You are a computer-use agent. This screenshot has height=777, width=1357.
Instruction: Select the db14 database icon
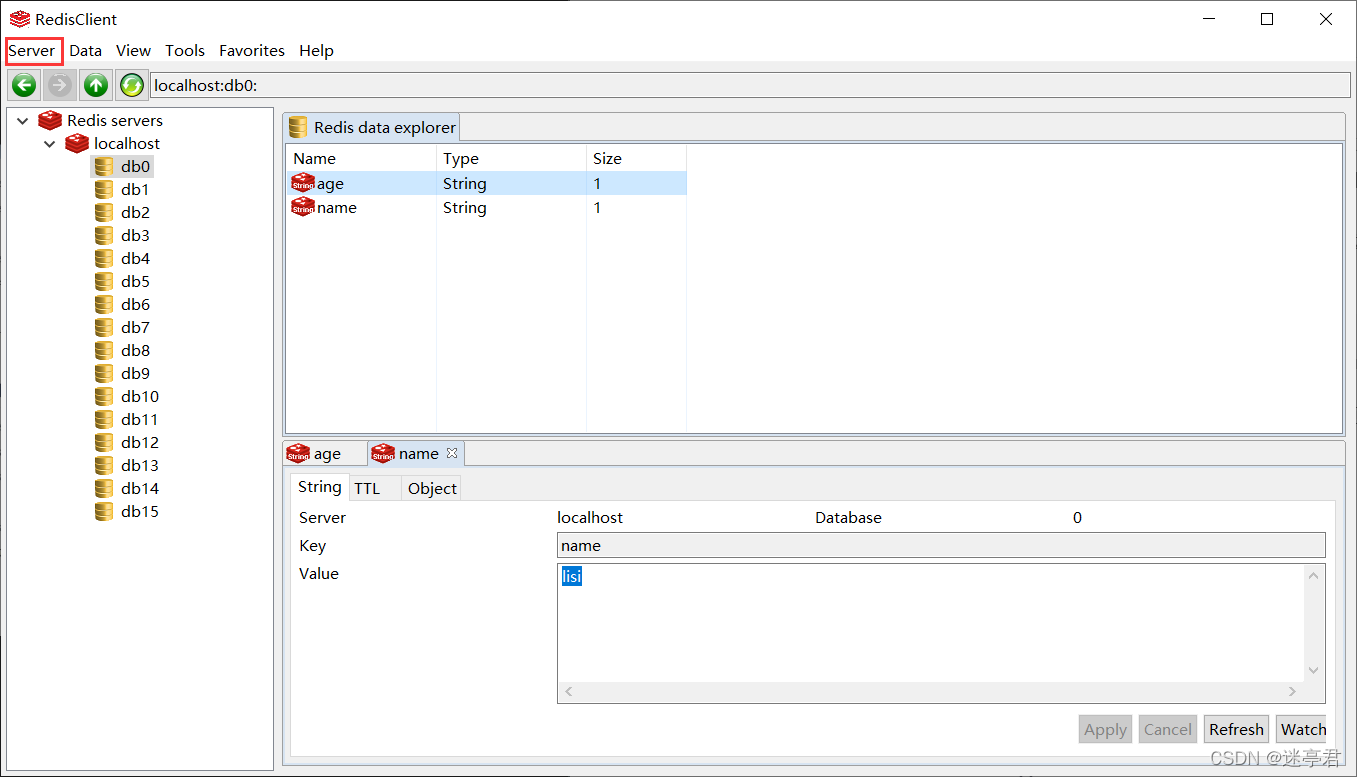[x=104, y=488]
